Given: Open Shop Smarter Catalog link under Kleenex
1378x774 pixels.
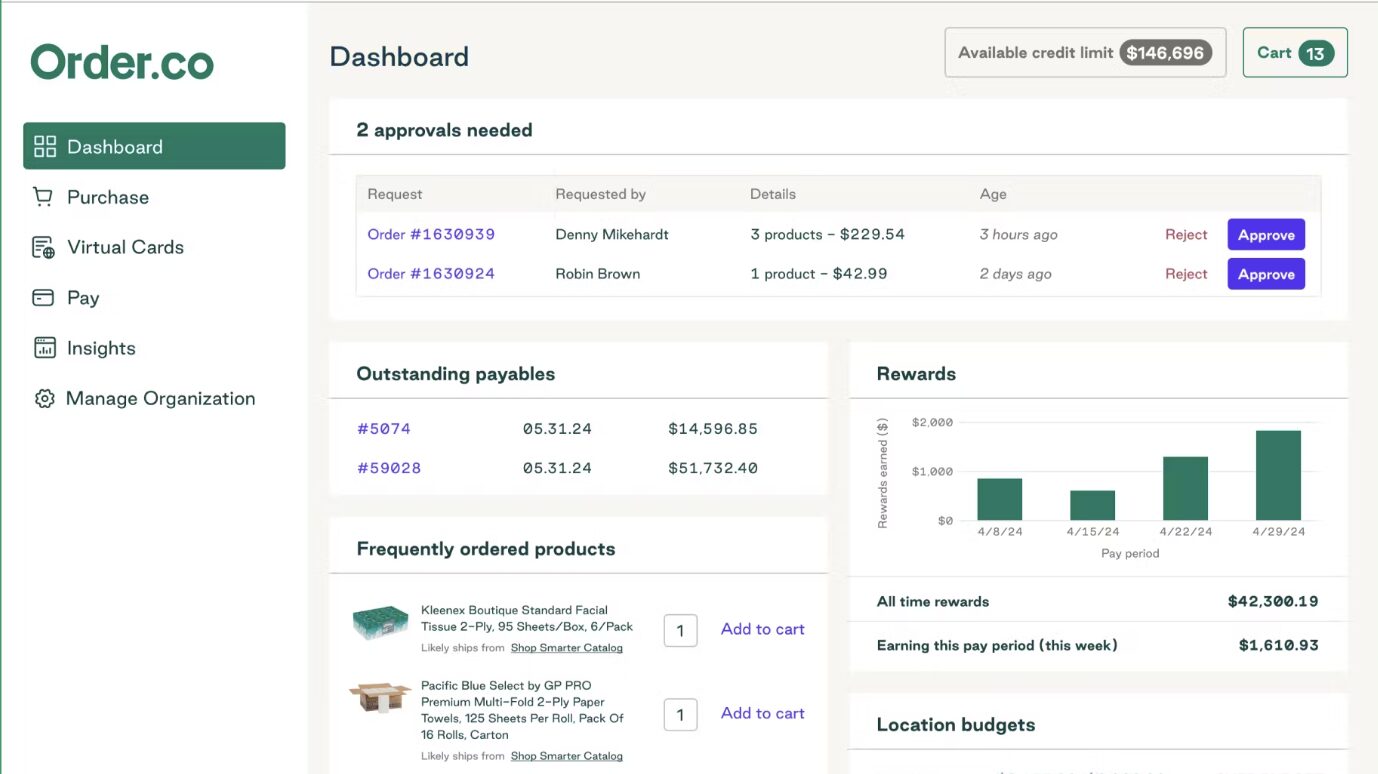Looking at the screenshot, I should pos(566,648).
